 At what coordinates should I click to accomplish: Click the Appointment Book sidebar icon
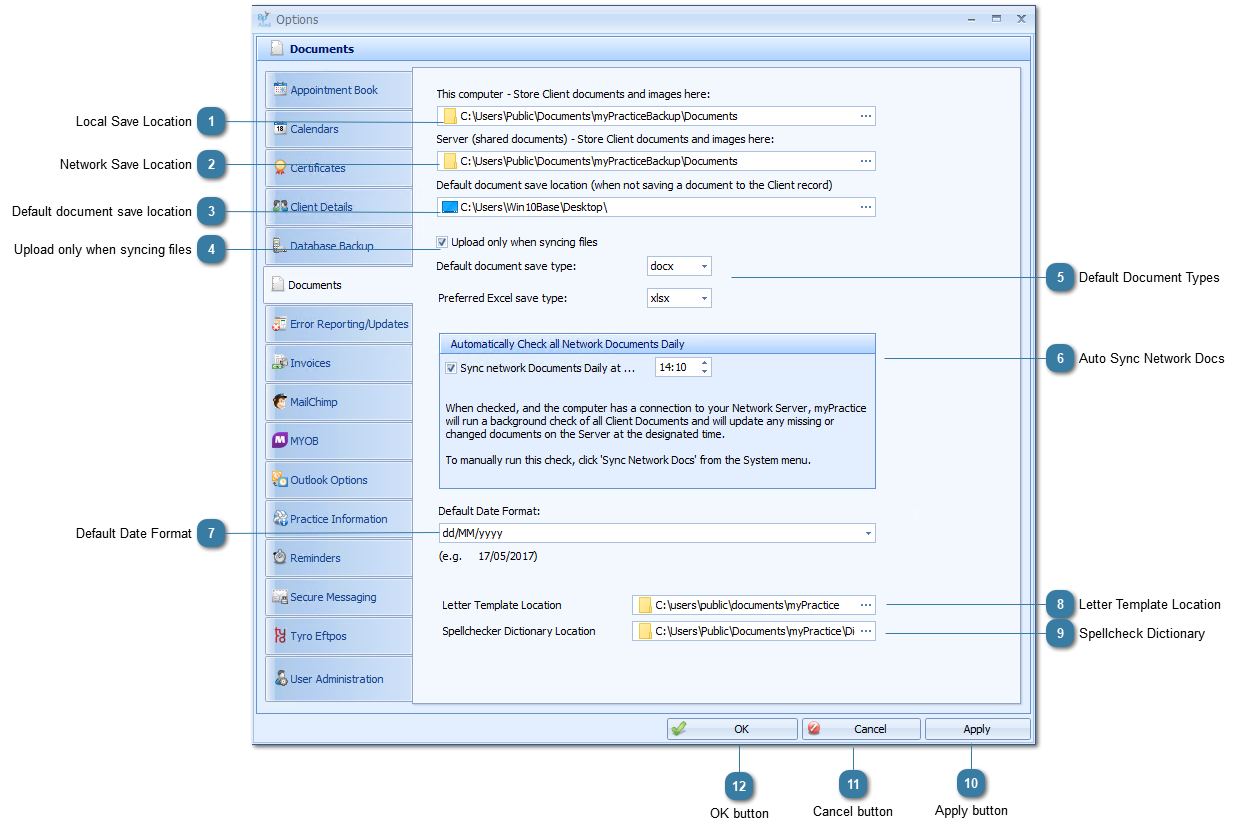coord(280,89)
